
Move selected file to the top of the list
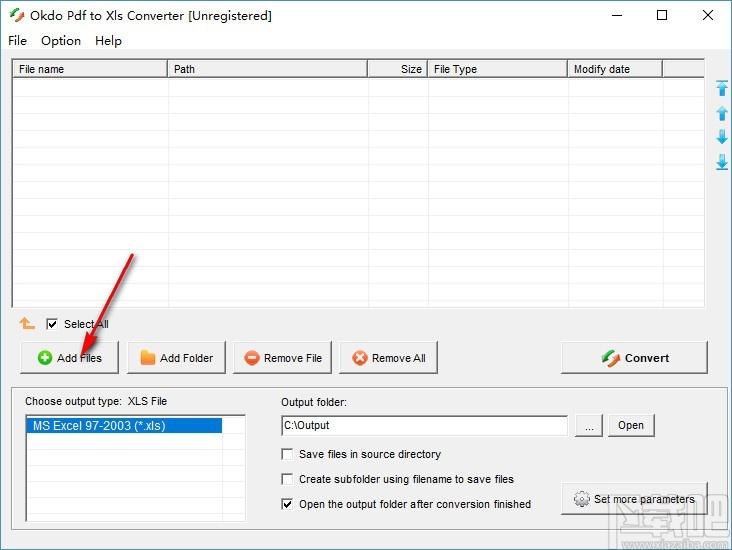[x=721, y=88]
